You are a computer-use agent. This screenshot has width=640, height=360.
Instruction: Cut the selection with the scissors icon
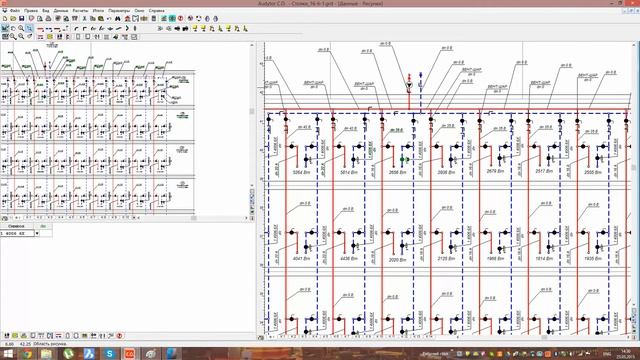point(84,18)
